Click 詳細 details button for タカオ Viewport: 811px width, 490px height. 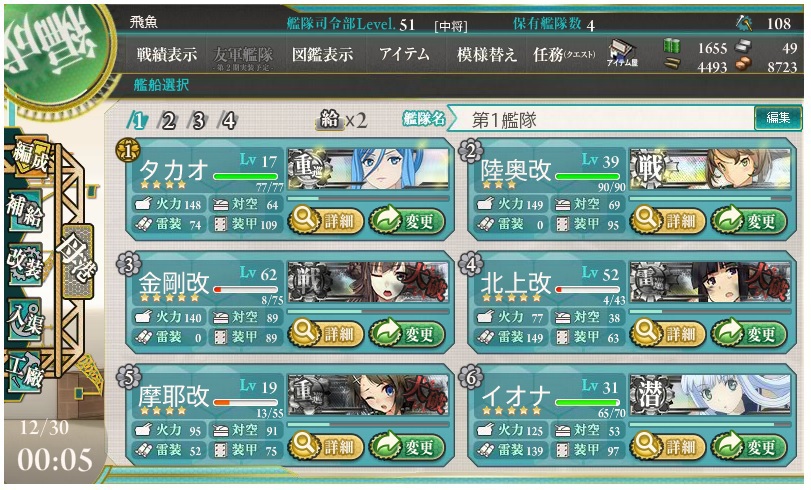click(x=325, y=221)
